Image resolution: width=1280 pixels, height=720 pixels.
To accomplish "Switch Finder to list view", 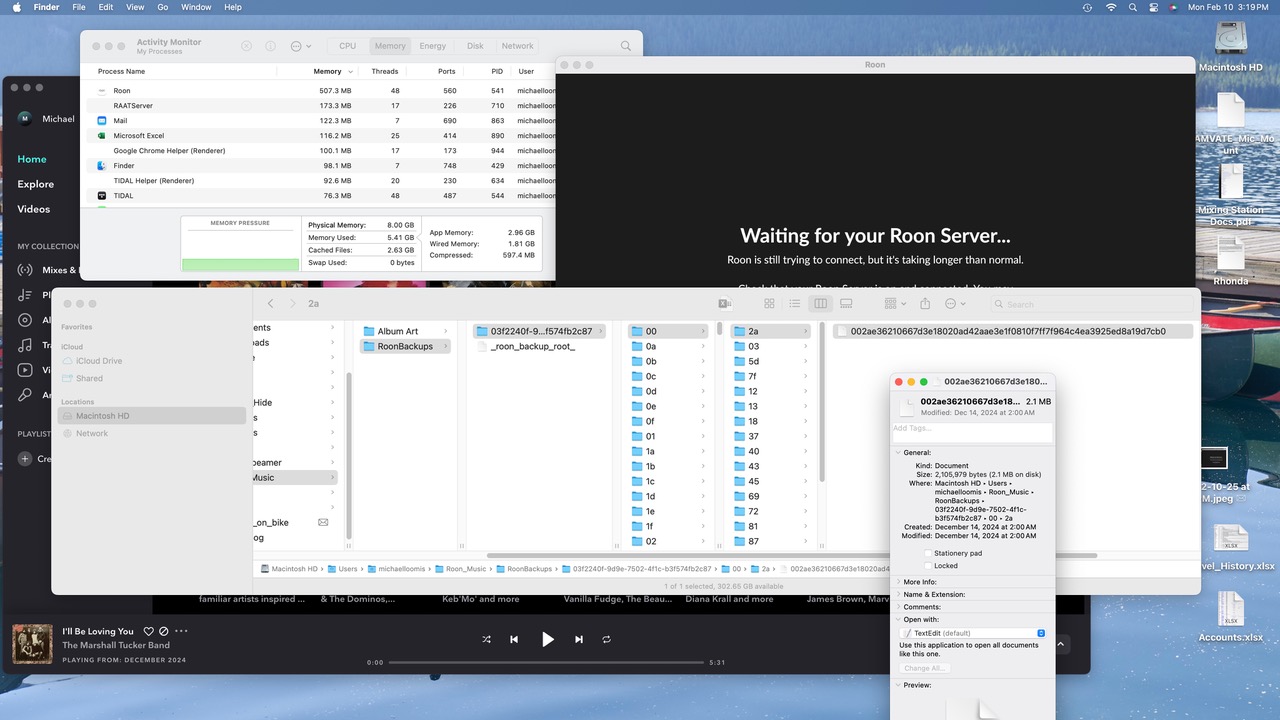I will pyautogui.click(x=794, y=303).
